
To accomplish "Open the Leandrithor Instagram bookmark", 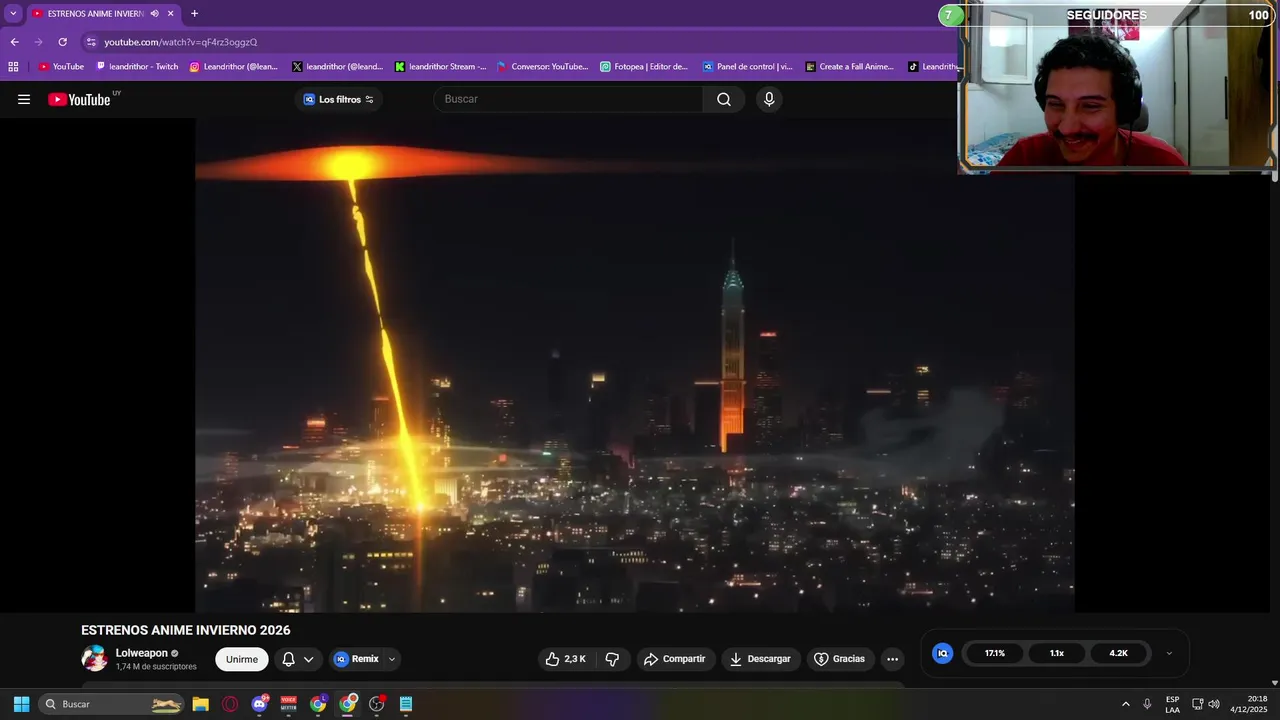I will 233,67.
